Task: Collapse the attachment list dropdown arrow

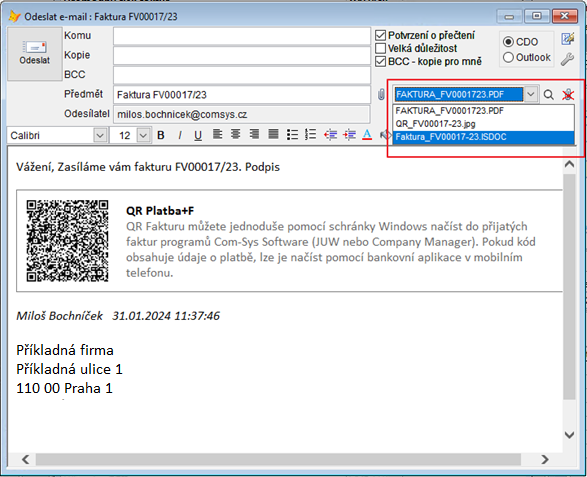Action: [530, 94]
